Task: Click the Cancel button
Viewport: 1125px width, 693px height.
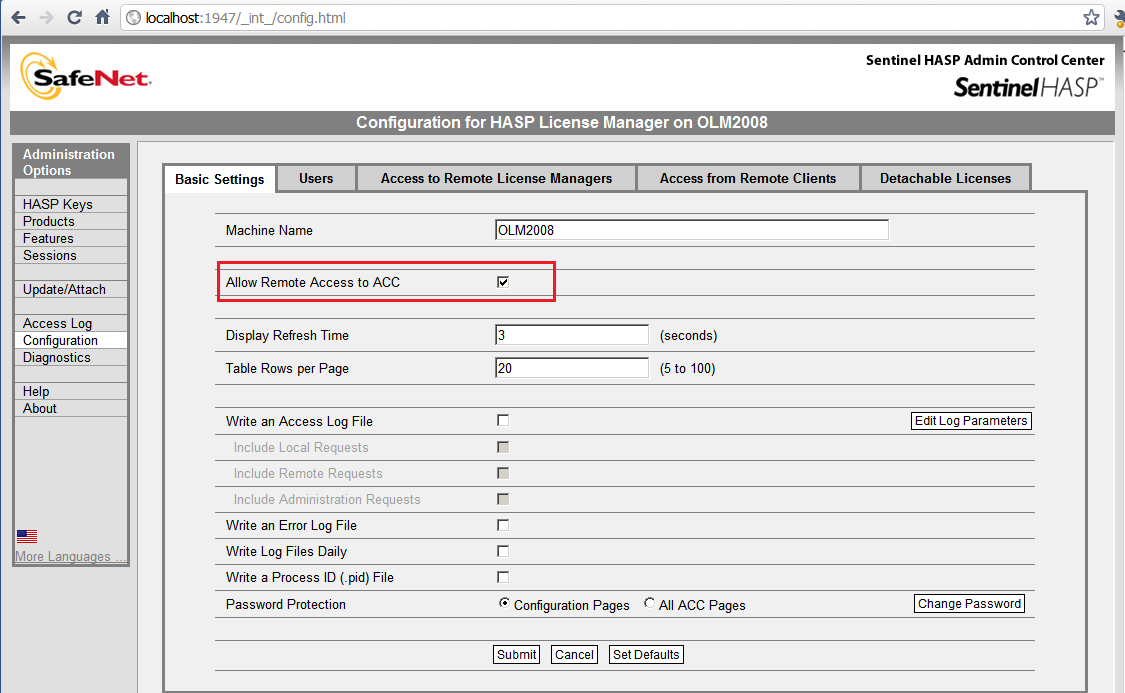Action: pos(574,654)
